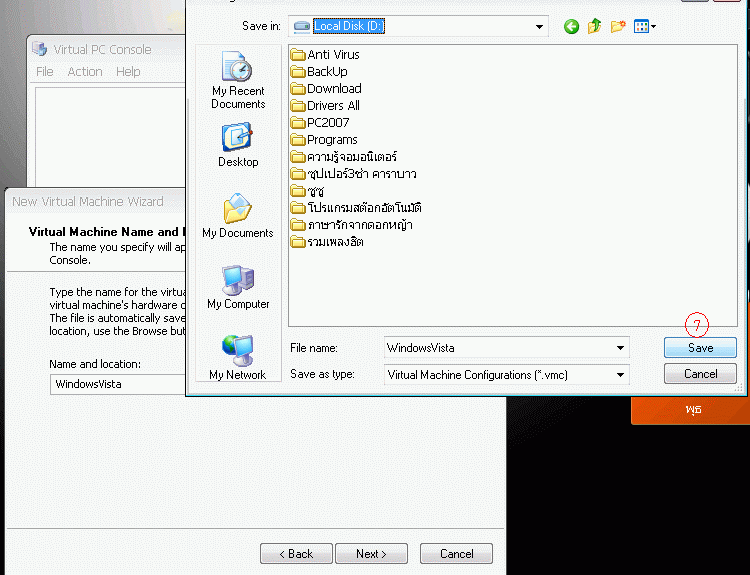Expand the Save in location dropdown
Viewport: 750px width, 575px height.
click(539, 26)
